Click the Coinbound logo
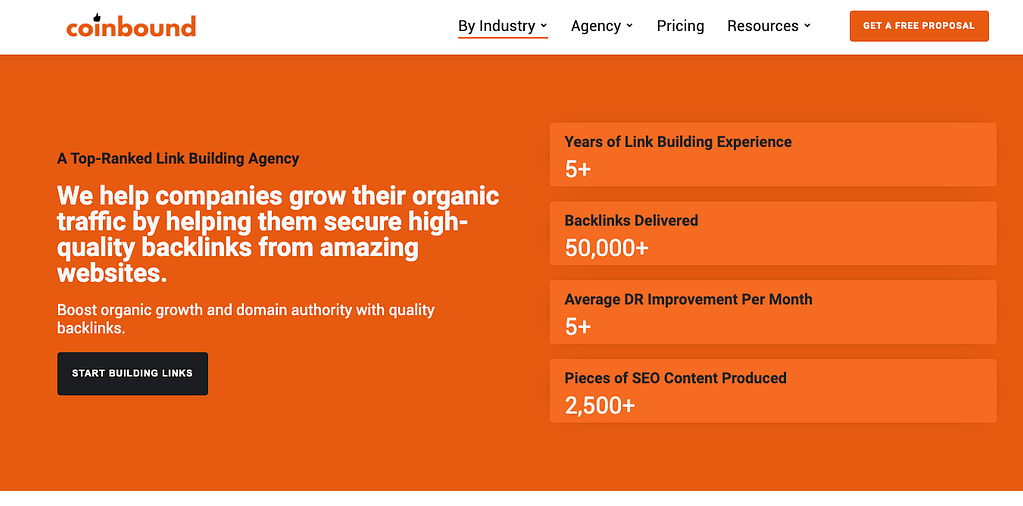Viewport: 1023px width, 506px height. click(131, 27)
